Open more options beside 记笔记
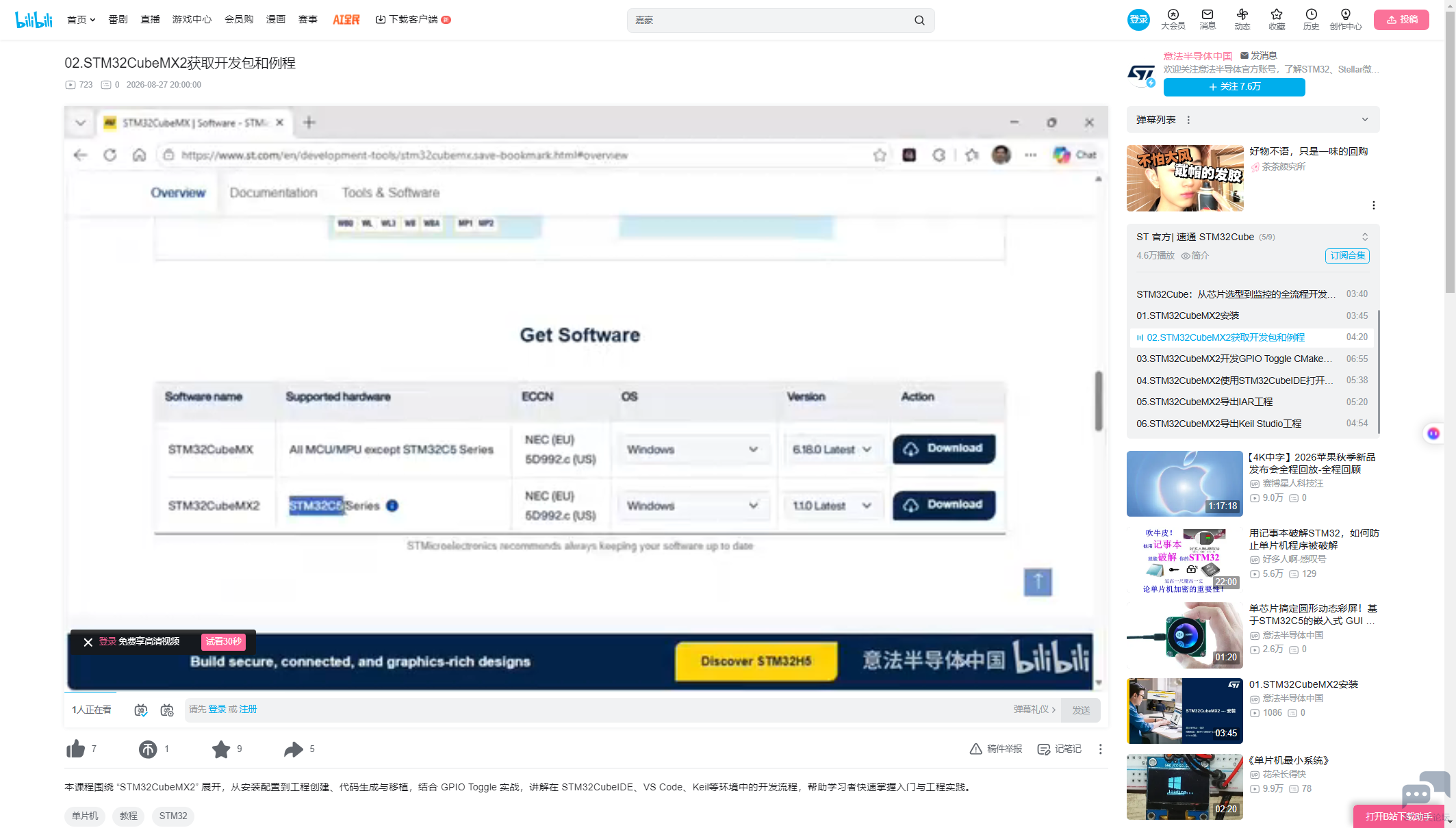 click(x=1101, y=749)
